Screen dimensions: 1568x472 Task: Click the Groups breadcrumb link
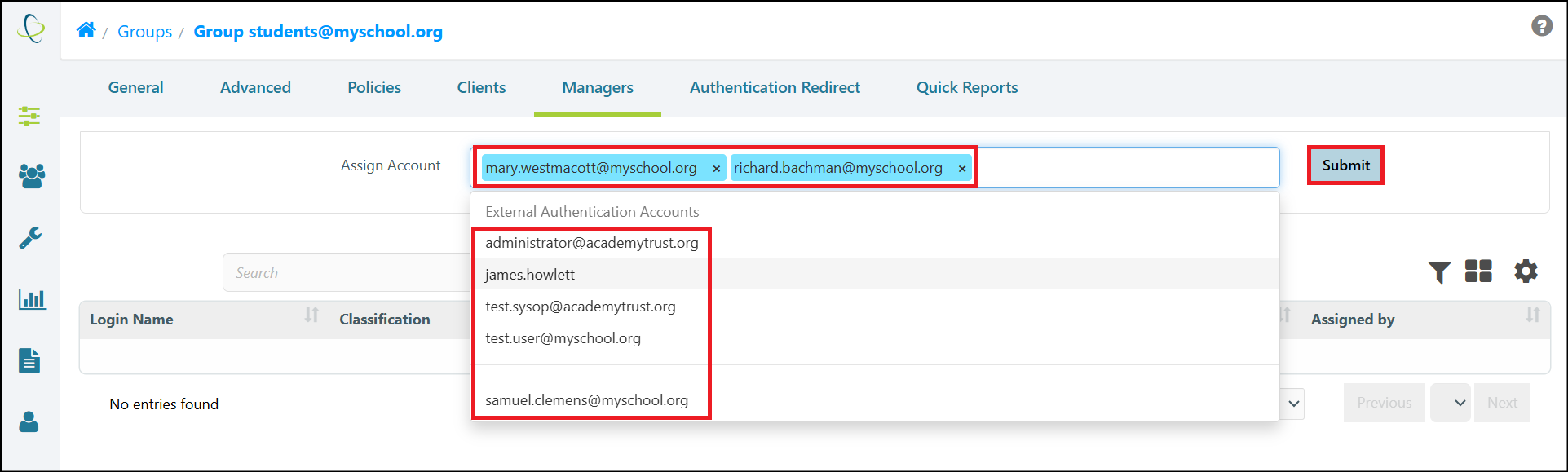(x=144, y=32)
